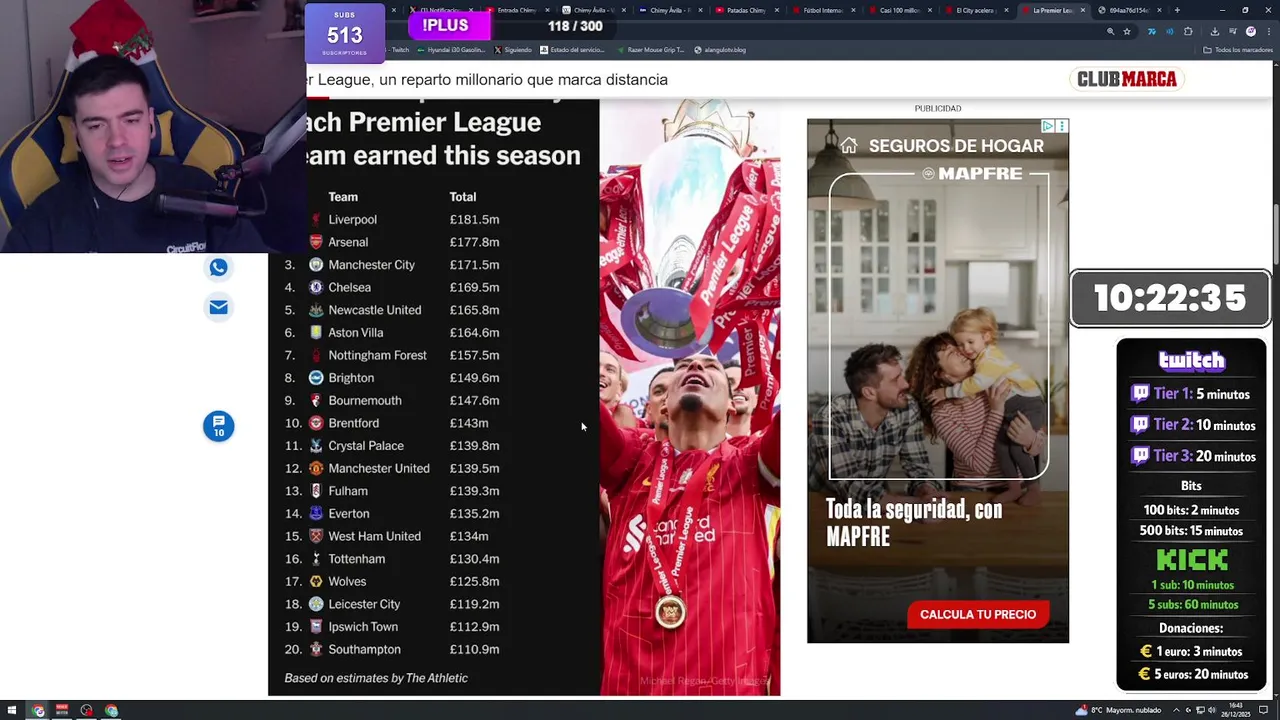The height and width of the screenshot is (720, 1280).
Task: Click the Brighton £149.6m row
Action: point(392,378)
